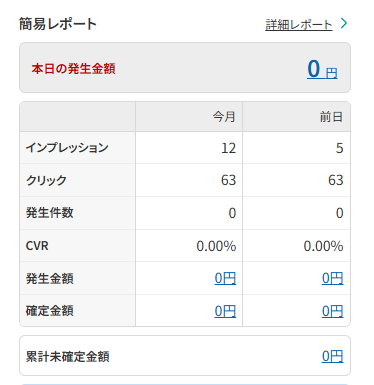Select 前日 impressions value 5
374x385 pixels.
[x=340, y=148]
